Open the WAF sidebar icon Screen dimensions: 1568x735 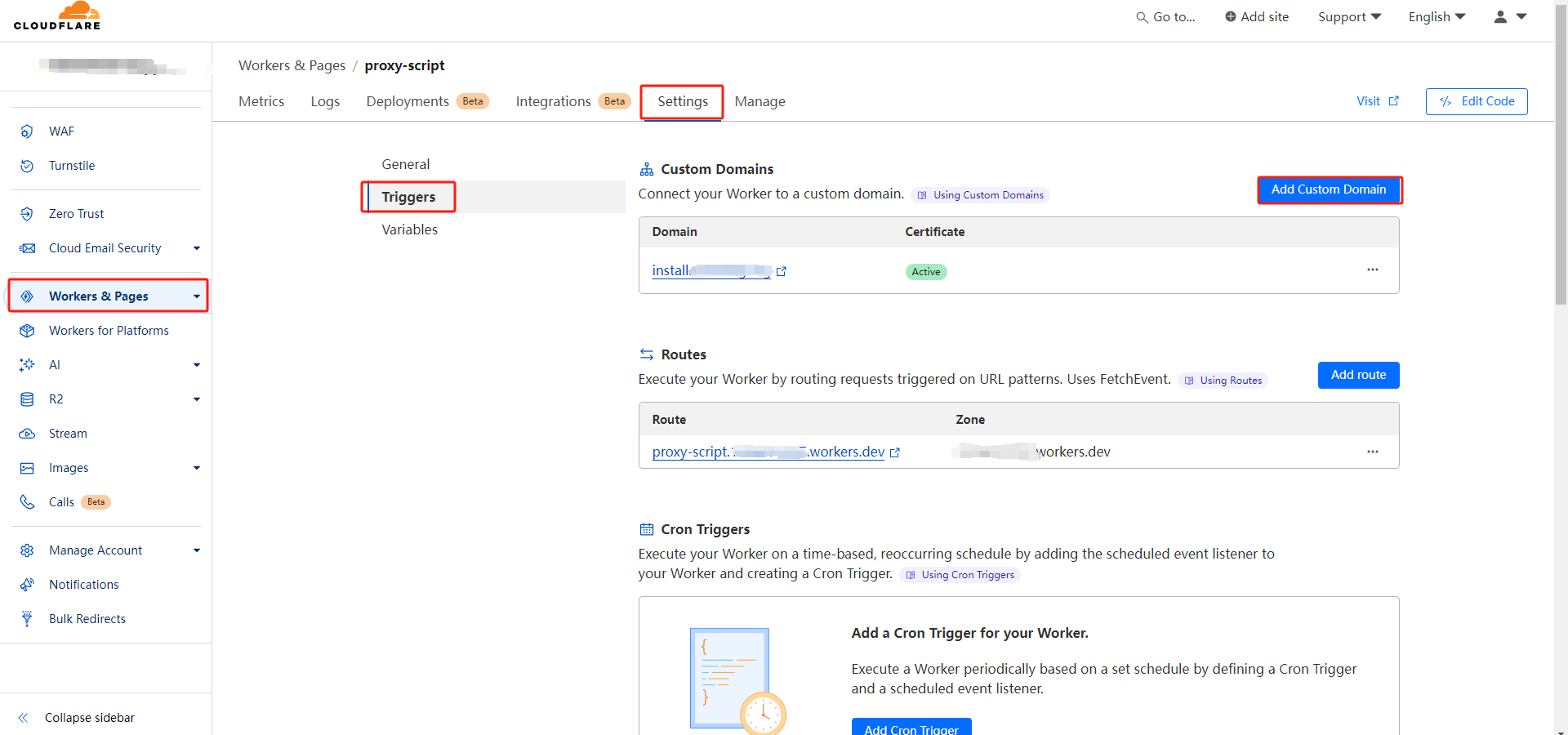pyautogui.click(x=27, y=131)
